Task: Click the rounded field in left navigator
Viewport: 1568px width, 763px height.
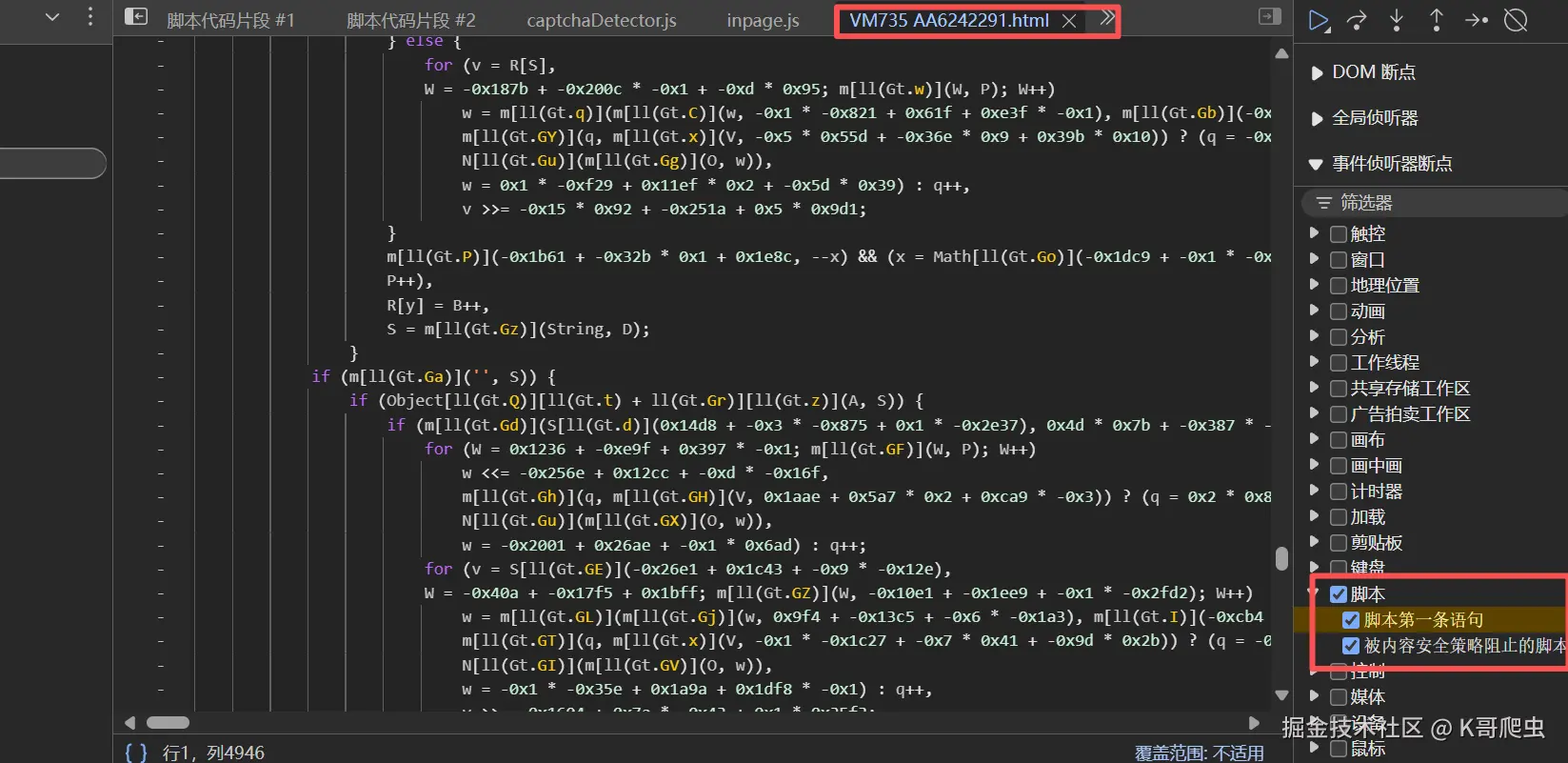Action: coord(52,163)
